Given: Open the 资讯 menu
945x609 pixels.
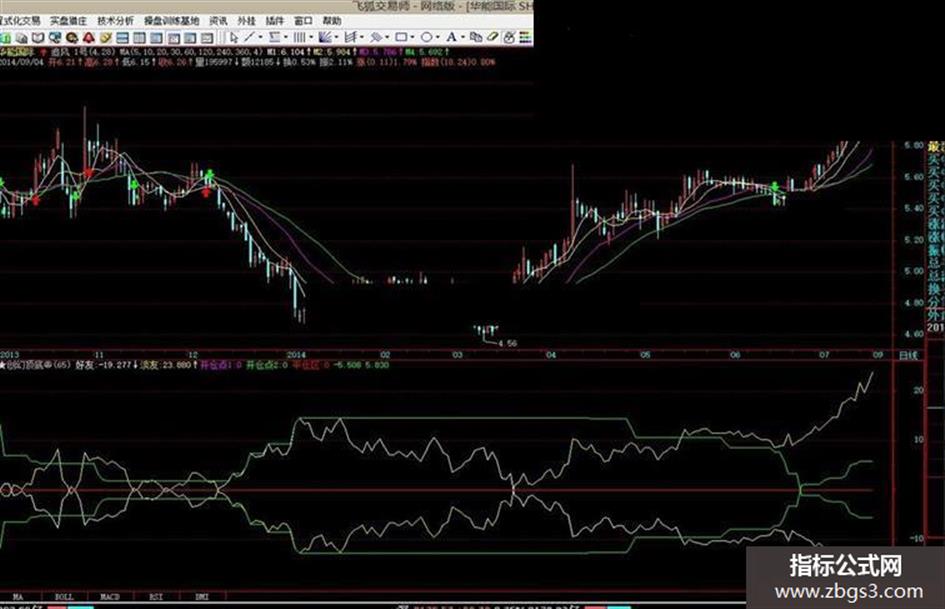Looking at the screenshot, I should click(218, 21).
